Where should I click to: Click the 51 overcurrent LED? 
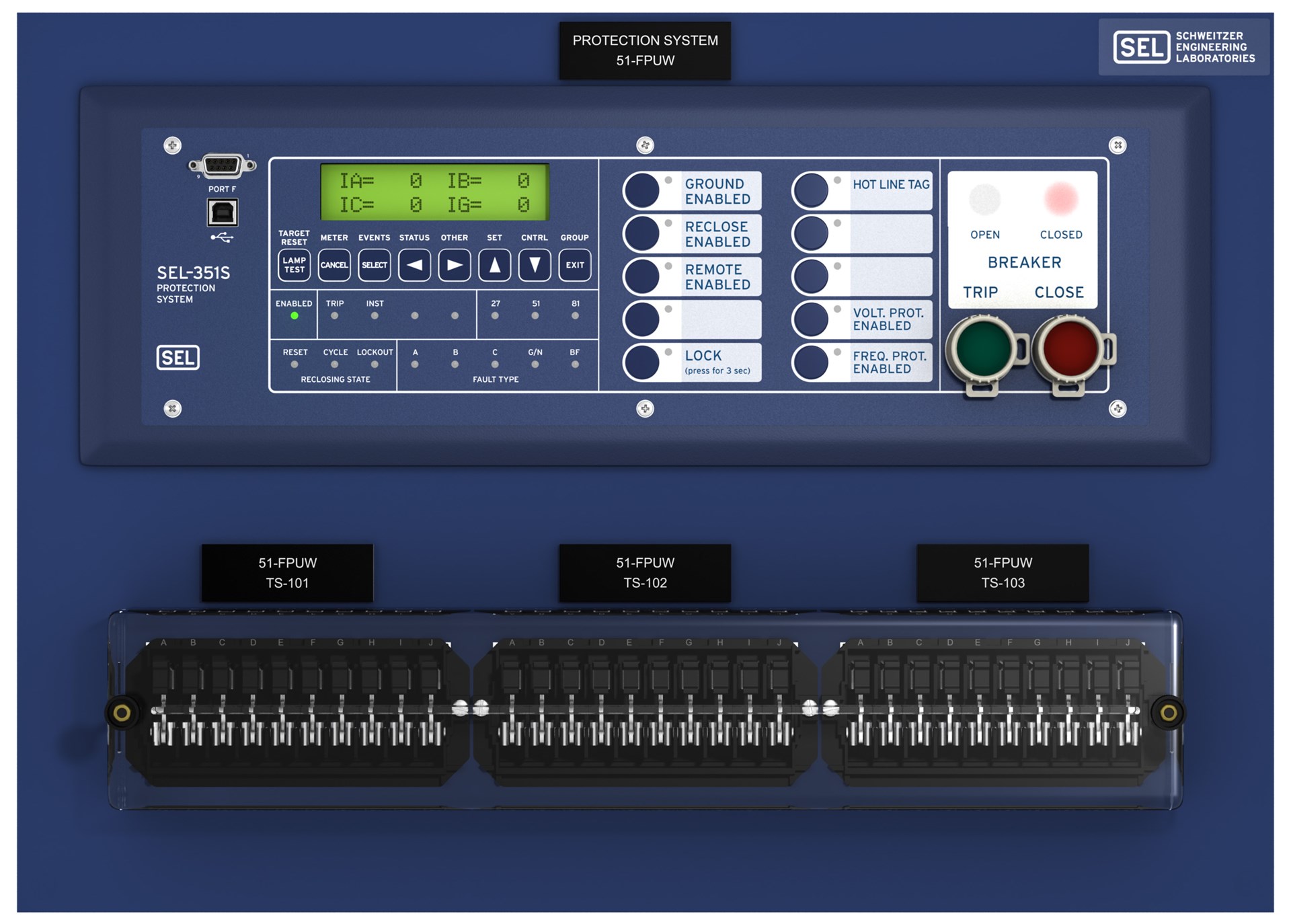(x=535, y=315)
